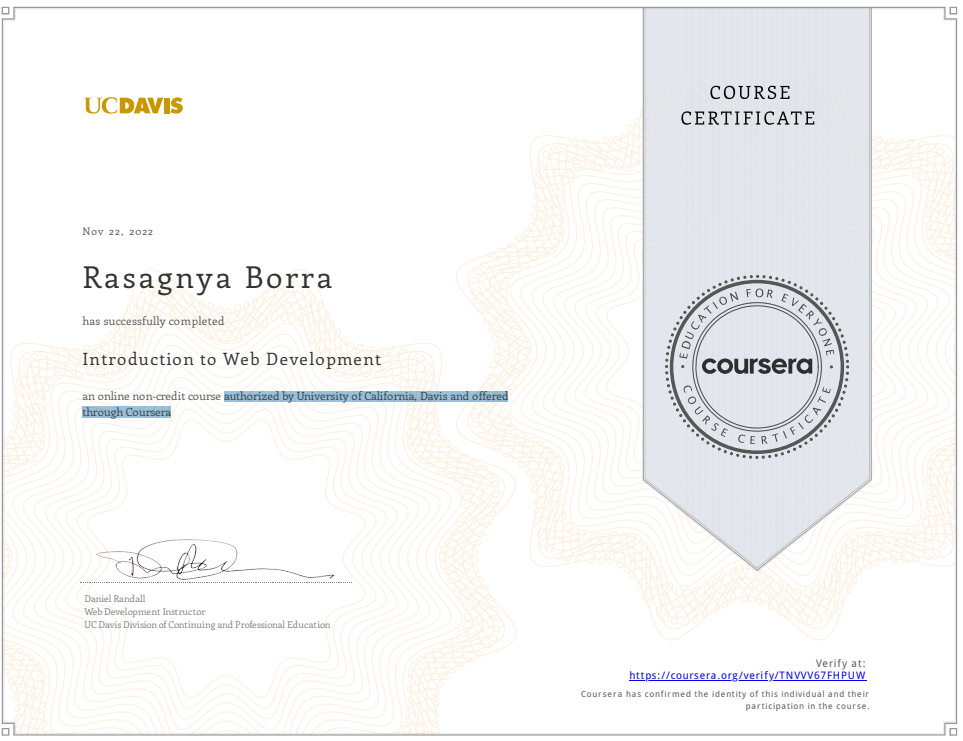Click the recipient name Rasagnya Borra
The height and width of the screenshot is (741, 963).
coord(208,278)
